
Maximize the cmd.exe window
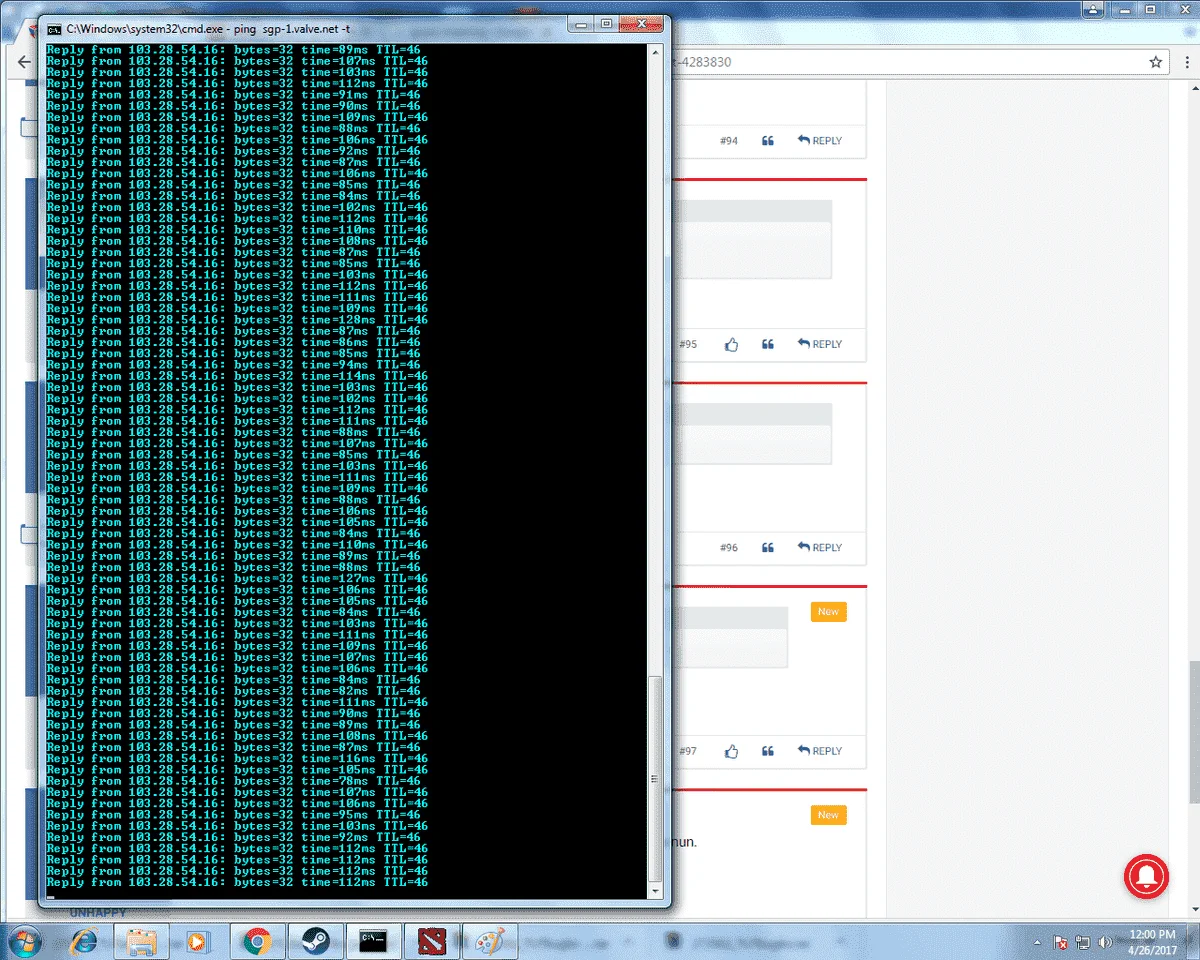click(607, 25)
